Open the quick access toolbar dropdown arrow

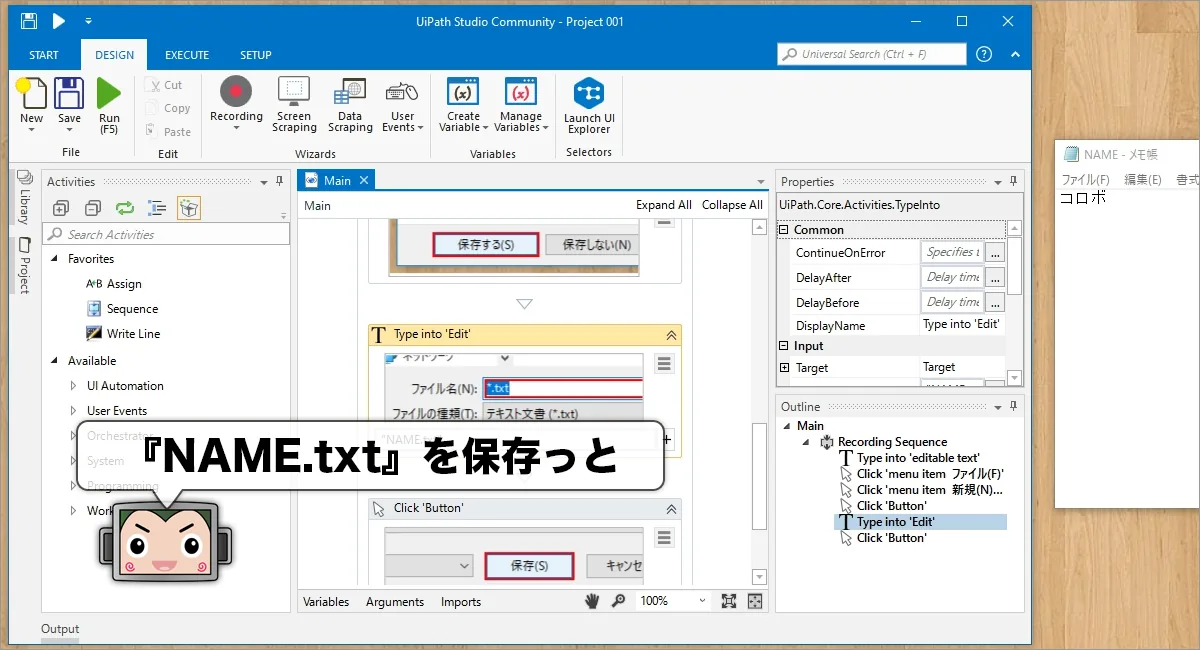(x=88, y=21)
